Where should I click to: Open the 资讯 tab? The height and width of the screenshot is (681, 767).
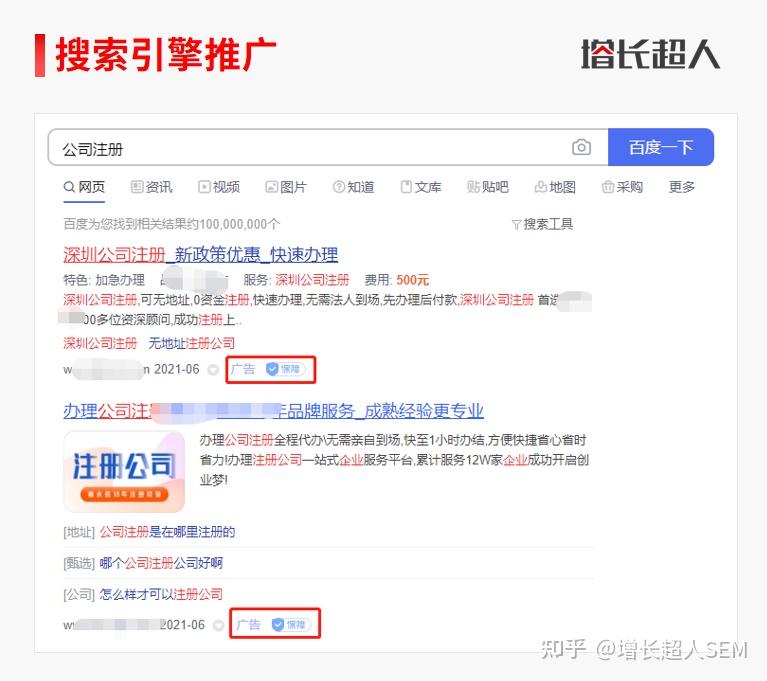pyautogui.click(x=152, y=187)
